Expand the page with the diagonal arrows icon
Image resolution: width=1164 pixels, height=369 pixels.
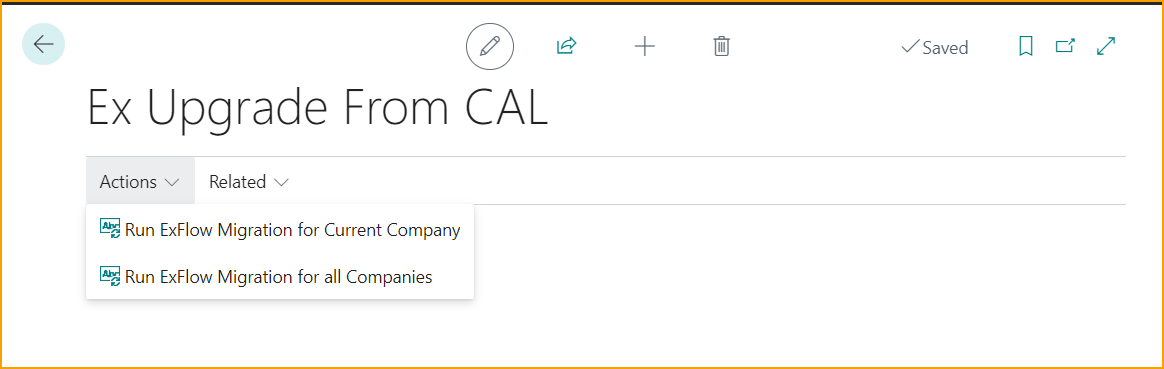(x=1106, y=46)
